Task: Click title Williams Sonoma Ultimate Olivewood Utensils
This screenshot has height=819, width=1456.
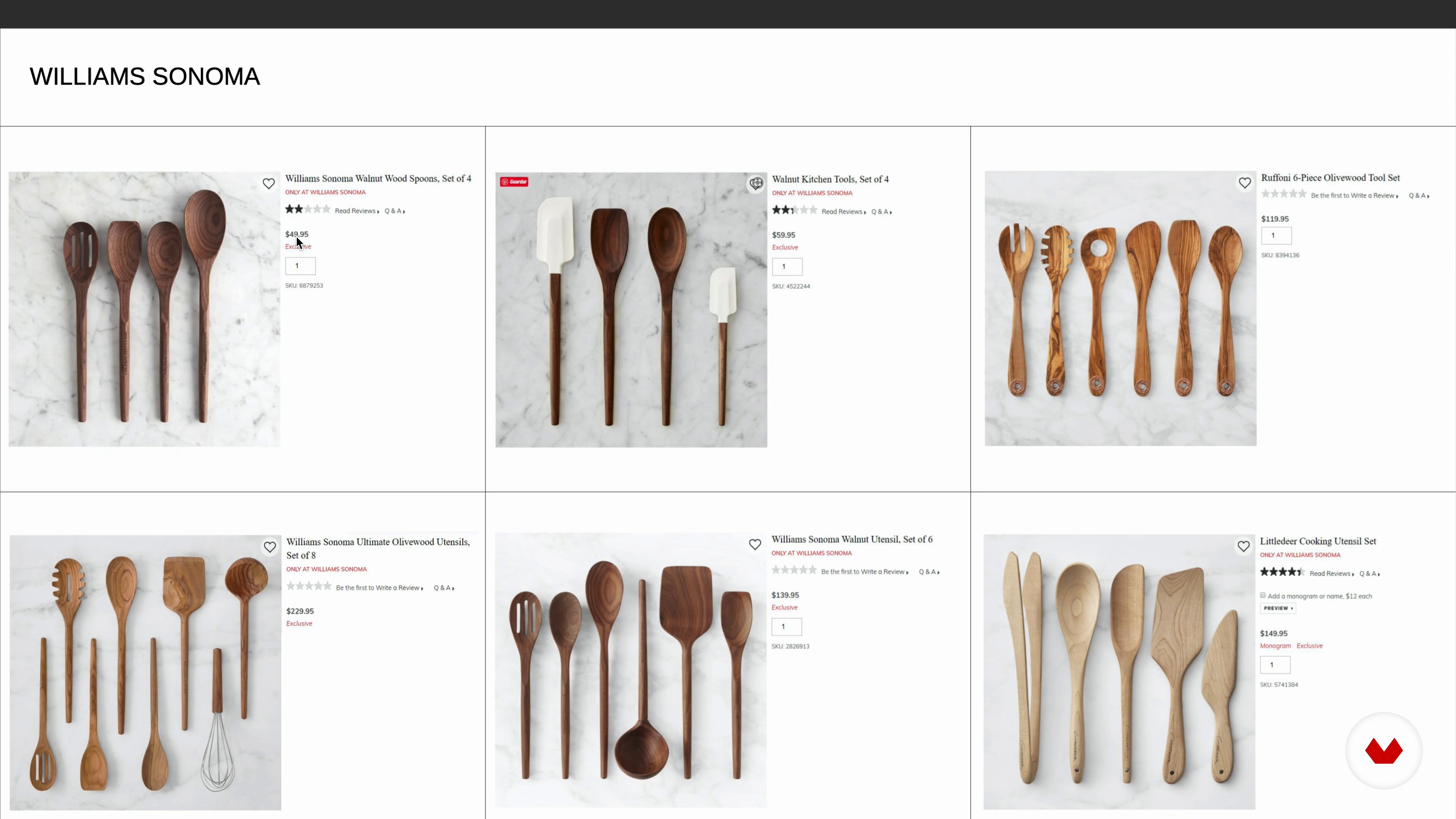Action: pos(378,548)
